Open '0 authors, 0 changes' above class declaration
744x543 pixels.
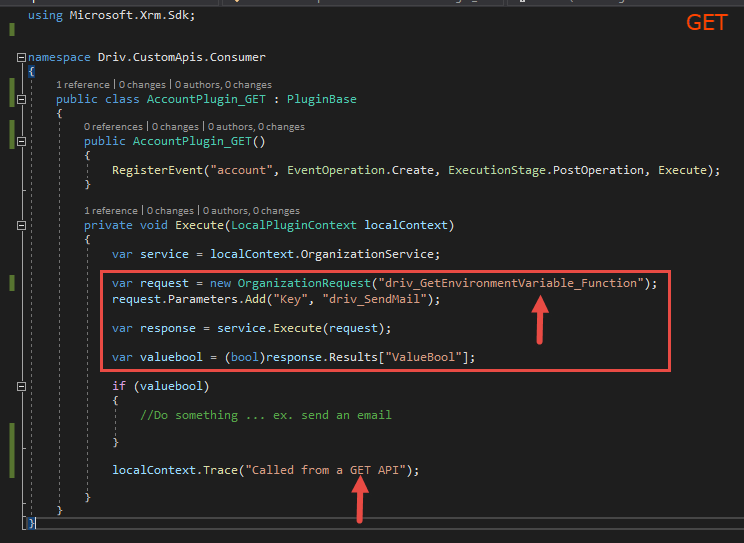(x=223, y=85)
